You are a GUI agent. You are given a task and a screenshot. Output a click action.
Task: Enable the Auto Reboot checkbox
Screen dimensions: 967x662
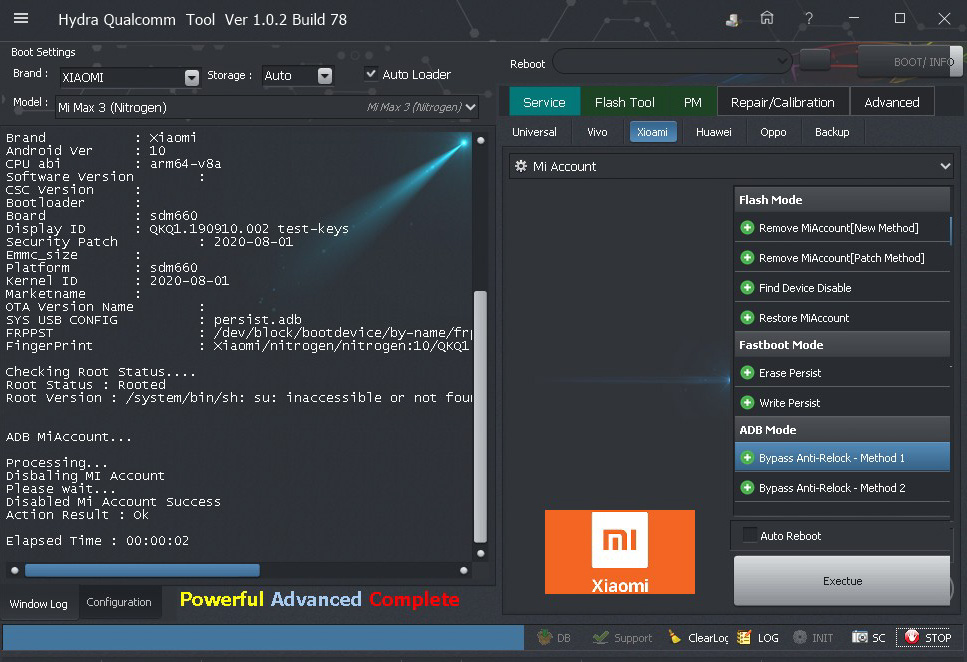[749, 536]
